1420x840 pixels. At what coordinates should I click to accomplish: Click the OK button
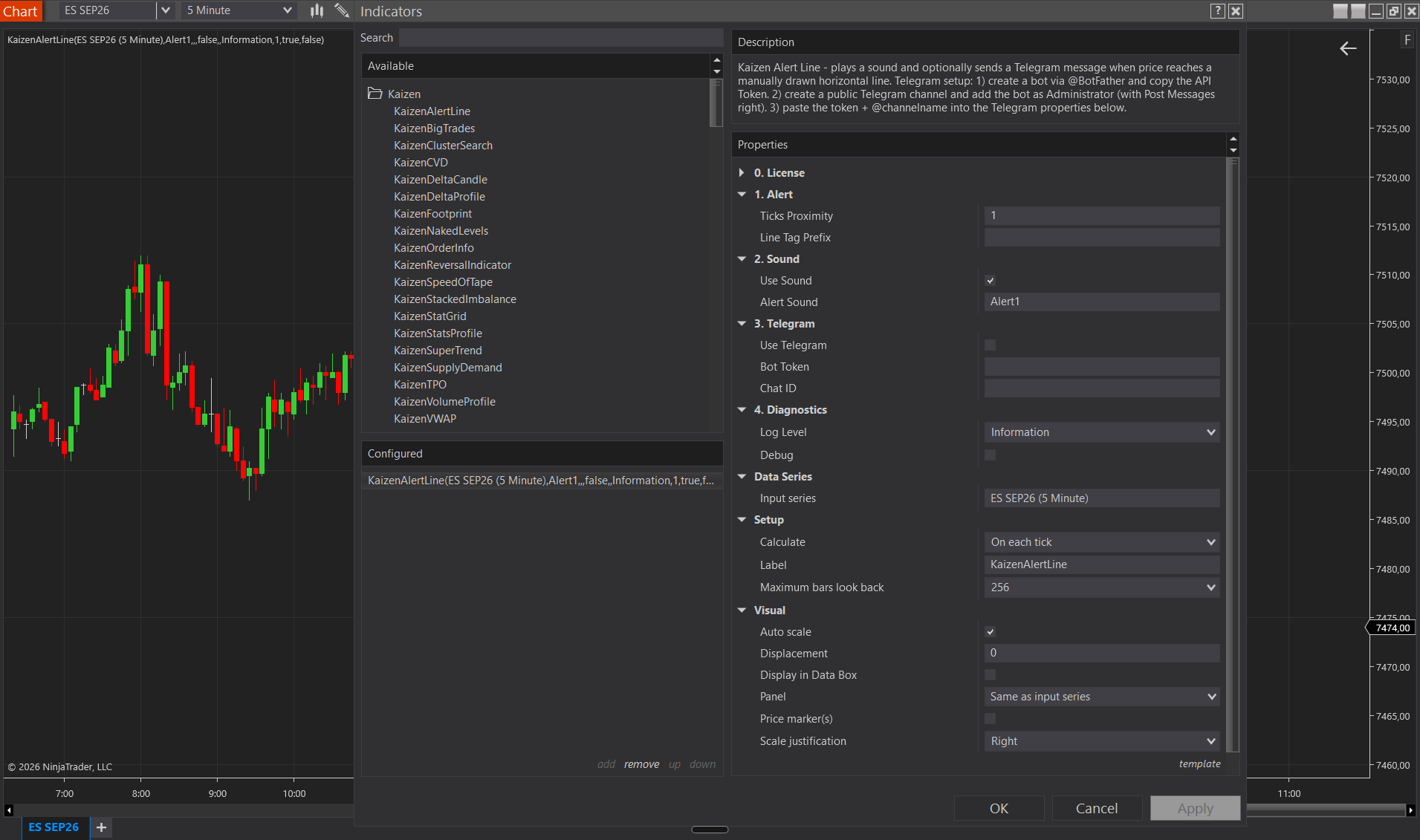[999, 808]
